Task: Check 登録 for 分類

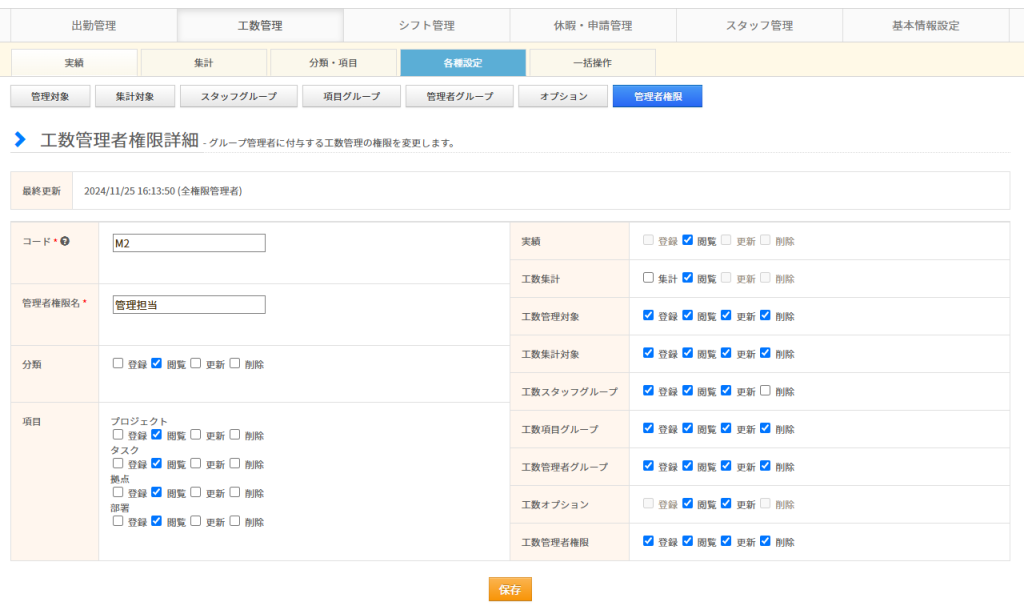Action: (x=118, y=363)
